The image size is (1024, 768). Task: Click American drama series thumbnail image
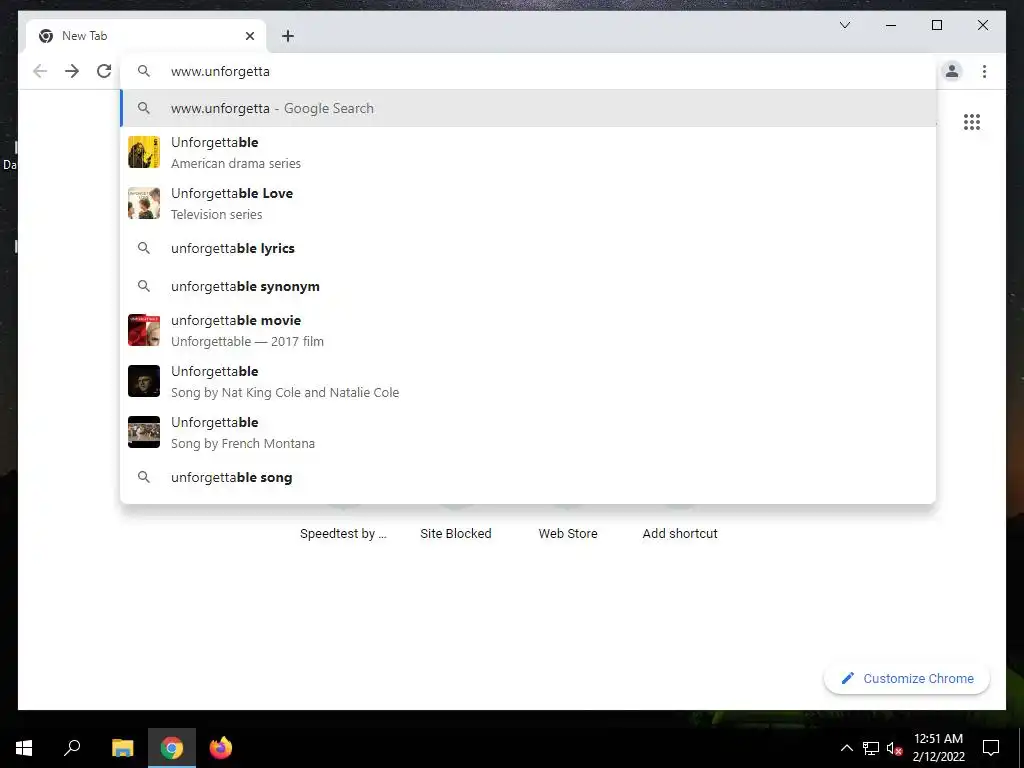144,152
